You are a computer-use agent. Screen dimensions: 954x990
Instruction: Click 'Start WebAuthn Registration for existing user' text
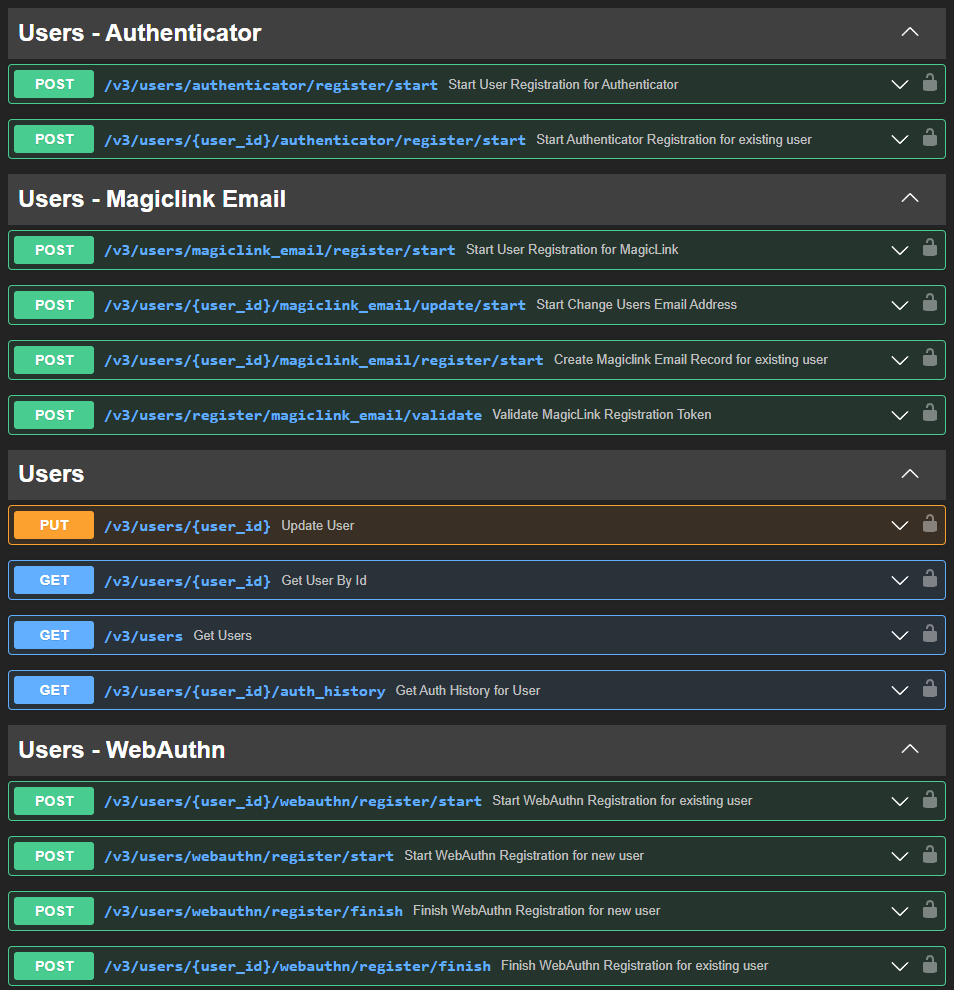[622, 801]
